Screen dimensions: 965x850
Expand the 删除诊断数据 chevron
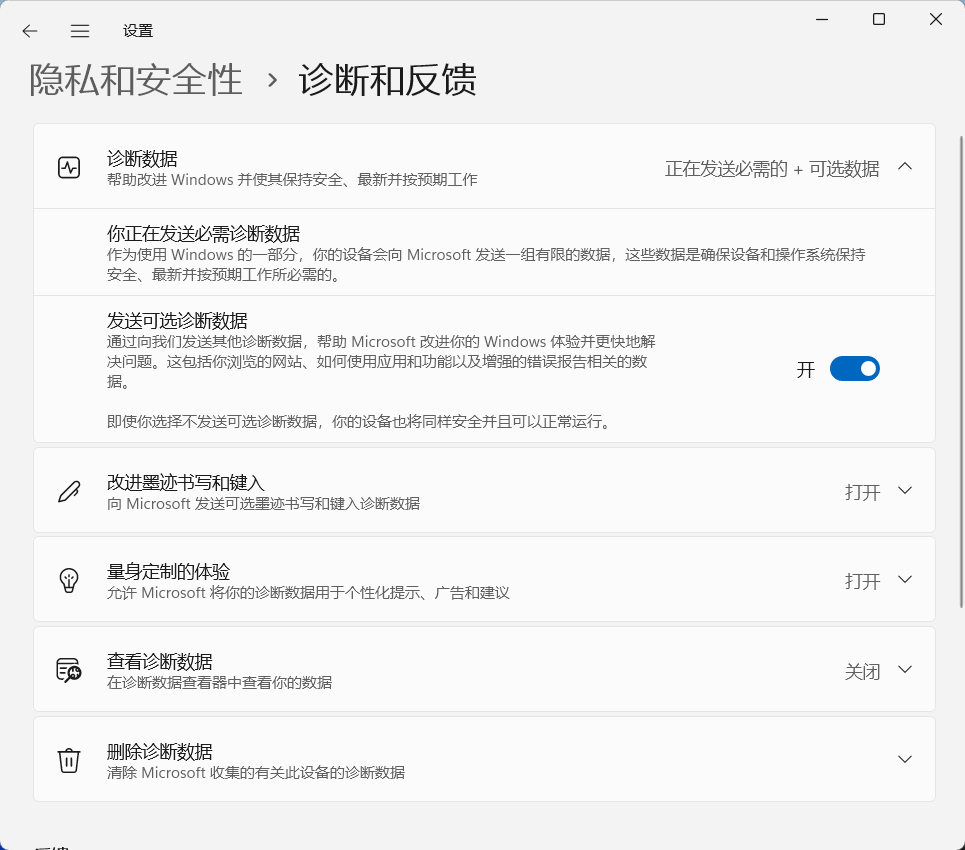point(905,760)
